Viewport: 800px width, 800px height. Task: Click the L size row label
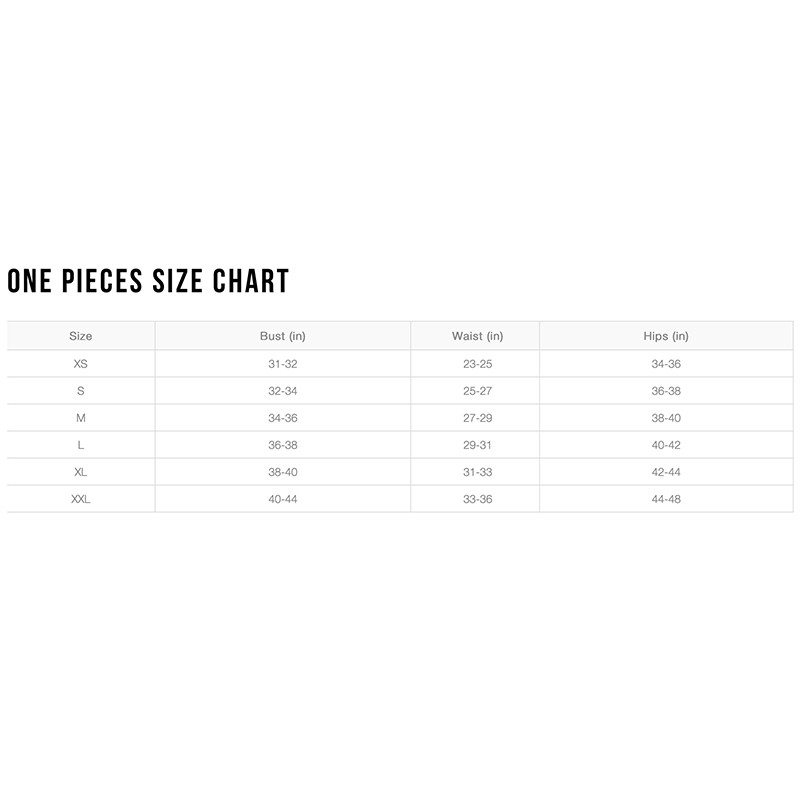[x=81, y=445]
